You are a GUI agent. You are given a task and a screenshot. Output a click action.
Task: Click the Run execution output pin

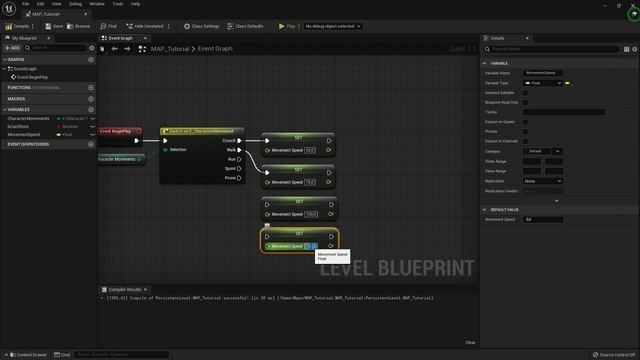click(239, 160)
